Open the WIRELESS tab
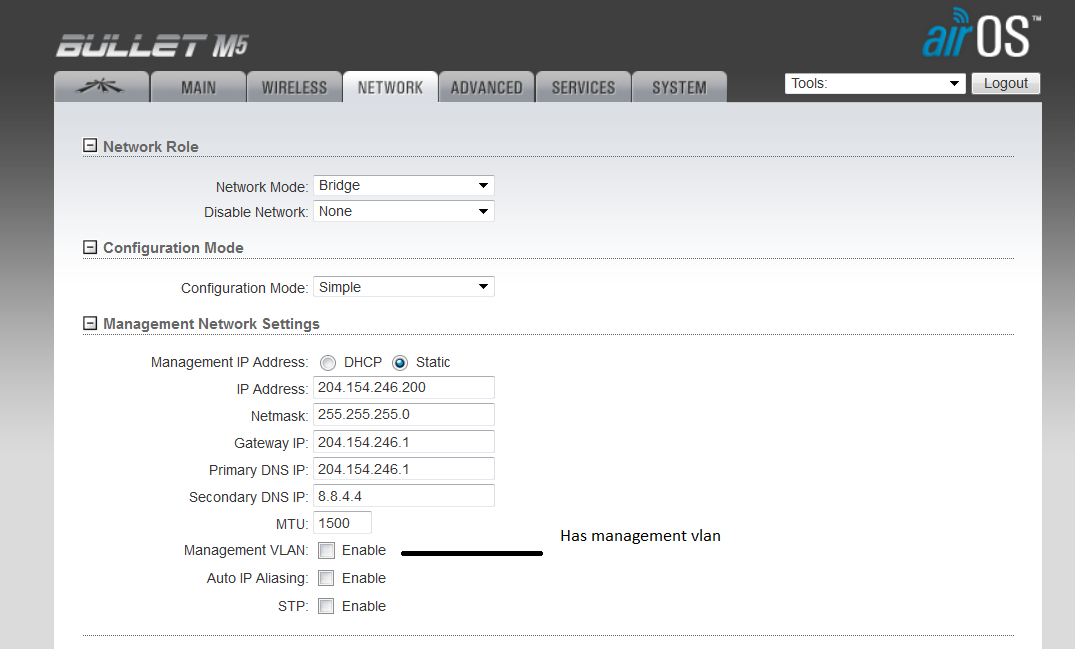1075x649 pixels. tap(294, 87)
